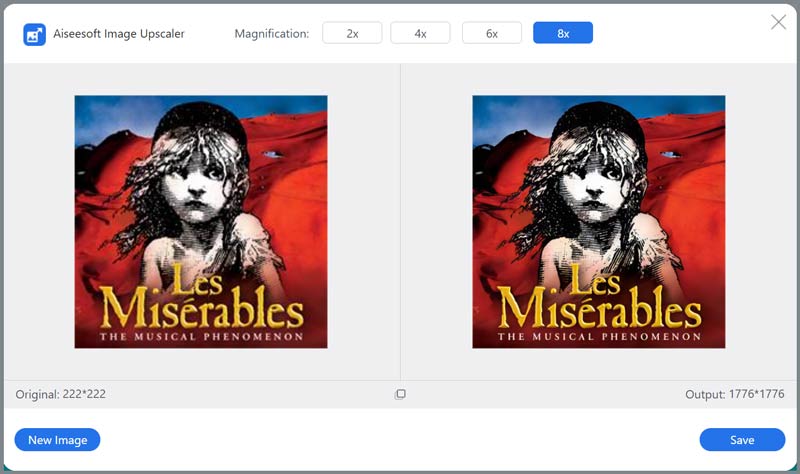The image size is (800, 474).
Task: Click 'The Musical Phenomenon' text in output preview
Action: 598,338
